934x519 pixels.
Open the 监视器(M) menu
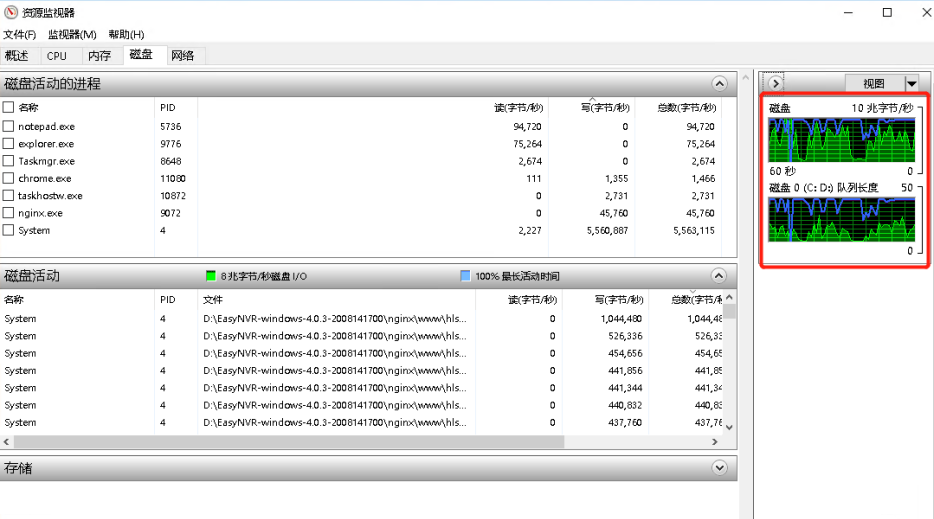coord(72,35)
